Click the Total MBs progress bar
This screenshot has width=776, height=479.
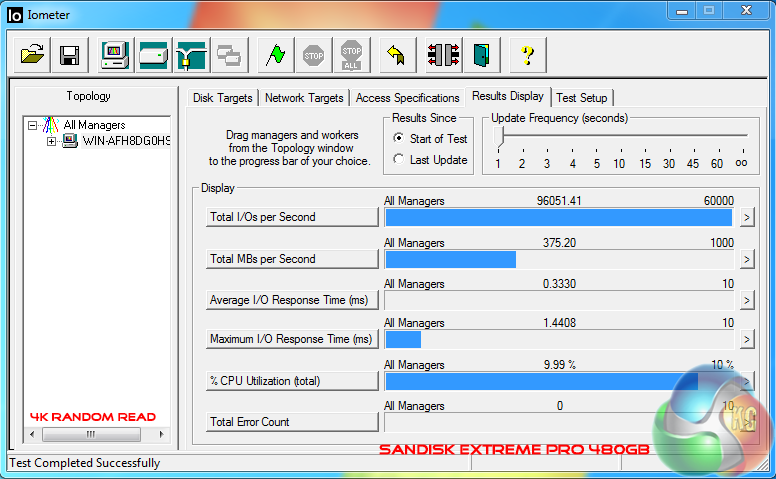(x=559, y=260)
